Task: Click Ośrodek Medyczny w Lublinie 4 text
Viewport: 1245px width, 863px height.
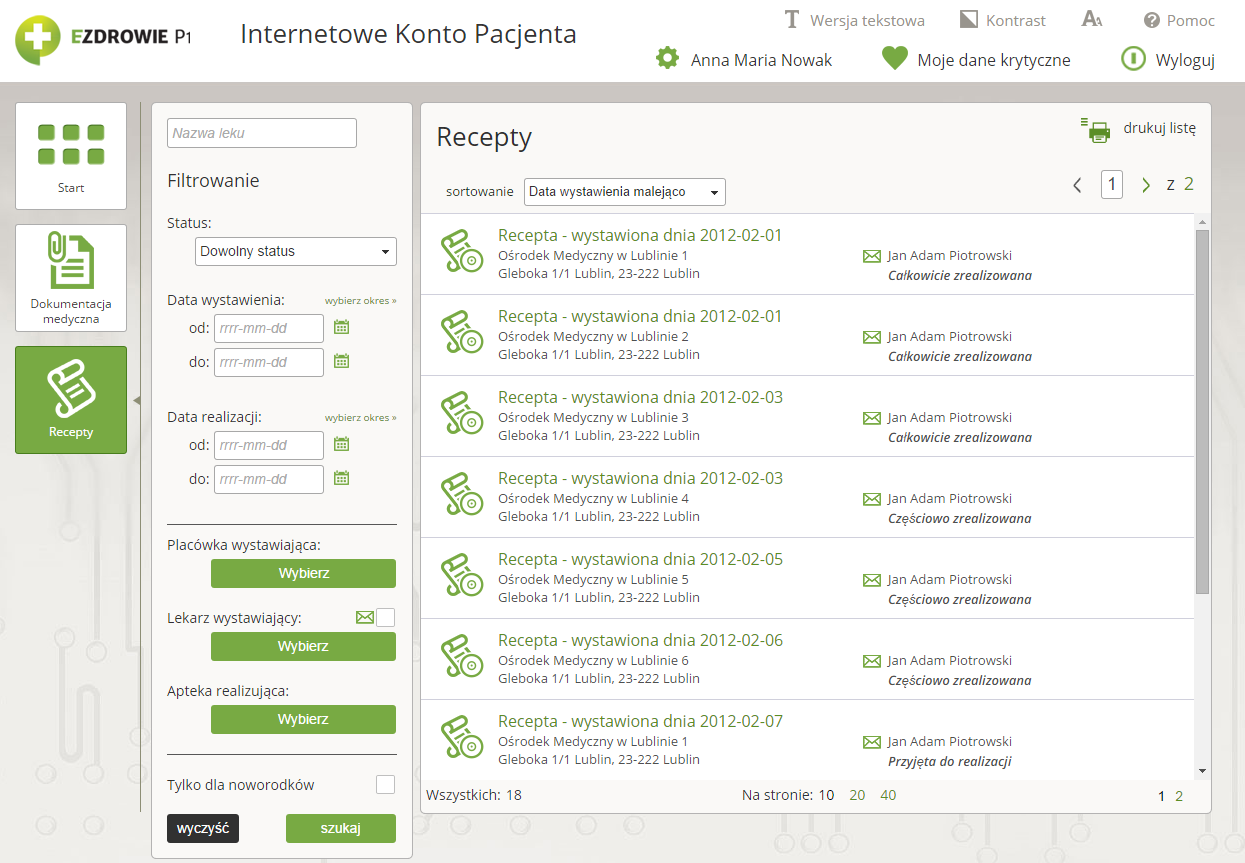Action: click(593, 498)
